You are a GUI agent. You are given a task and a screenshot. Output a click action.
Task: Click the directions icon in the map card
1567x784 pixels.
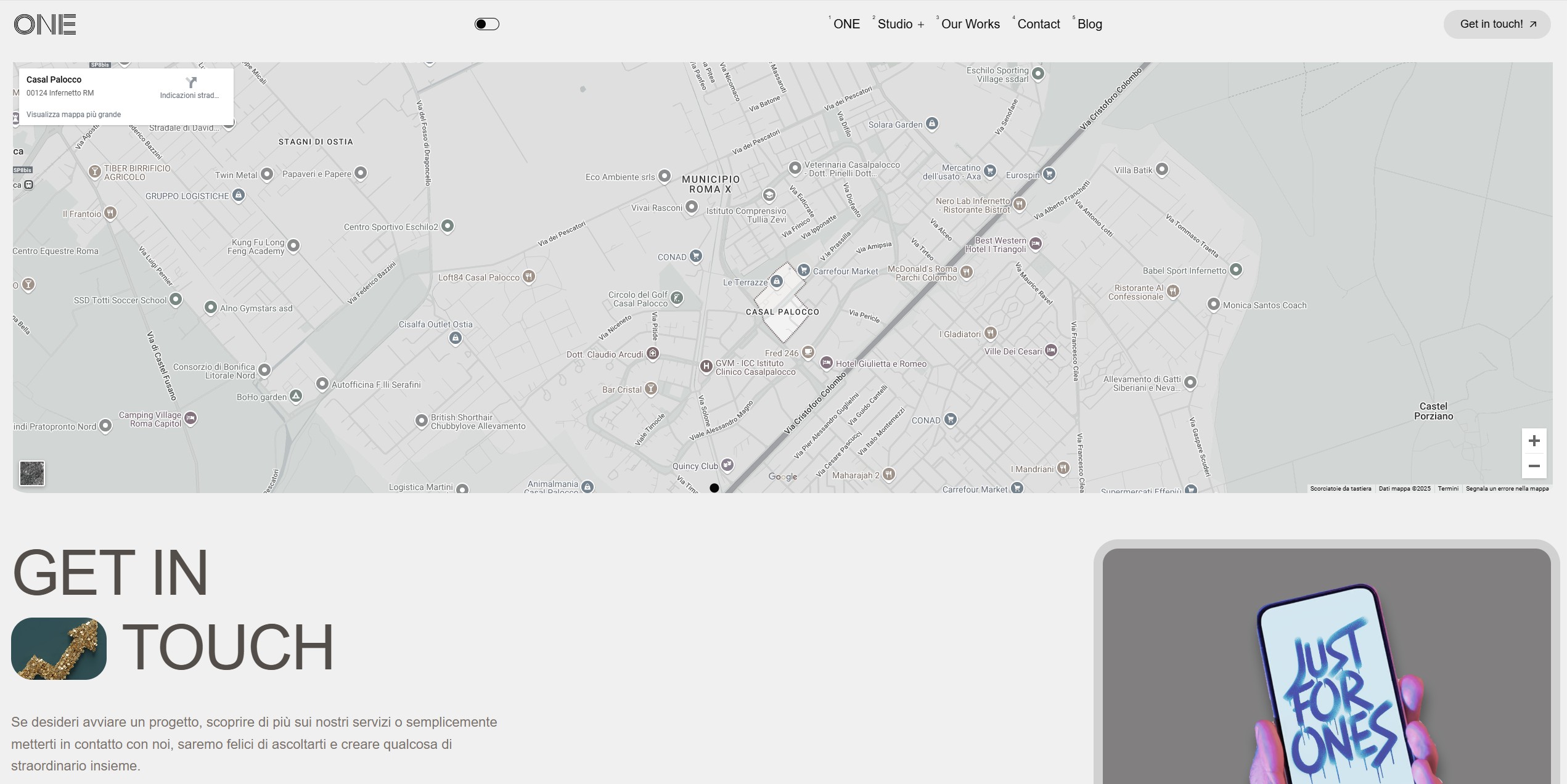click(191, 82)
